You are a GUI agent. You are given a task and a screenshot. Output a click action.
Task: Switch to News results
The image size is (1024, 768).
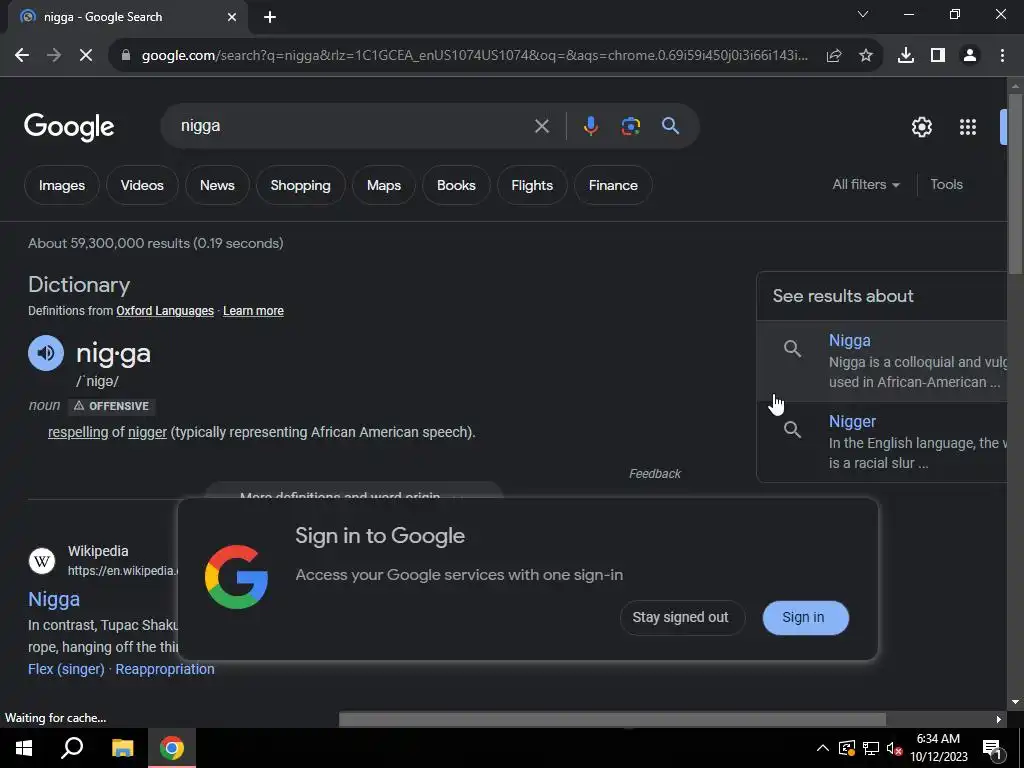click(x=217, y=185)
